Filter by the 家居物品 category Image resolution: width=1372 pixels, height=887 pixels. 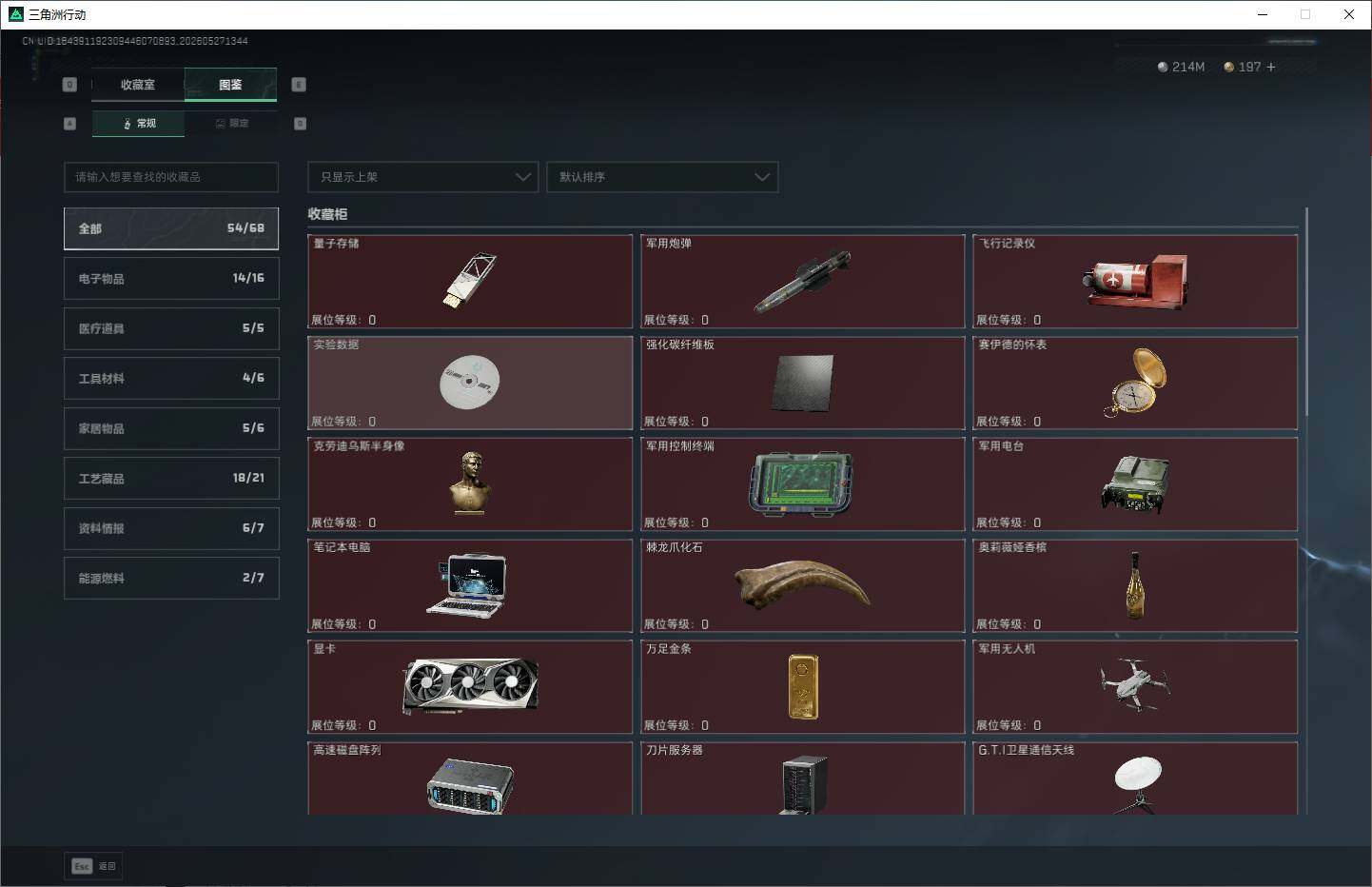(171, 428)
